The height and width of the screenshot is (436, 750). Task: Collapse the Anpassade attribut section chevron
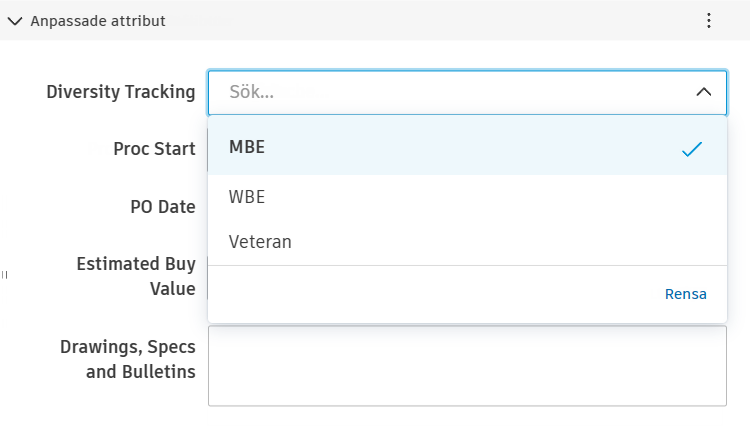15,21
